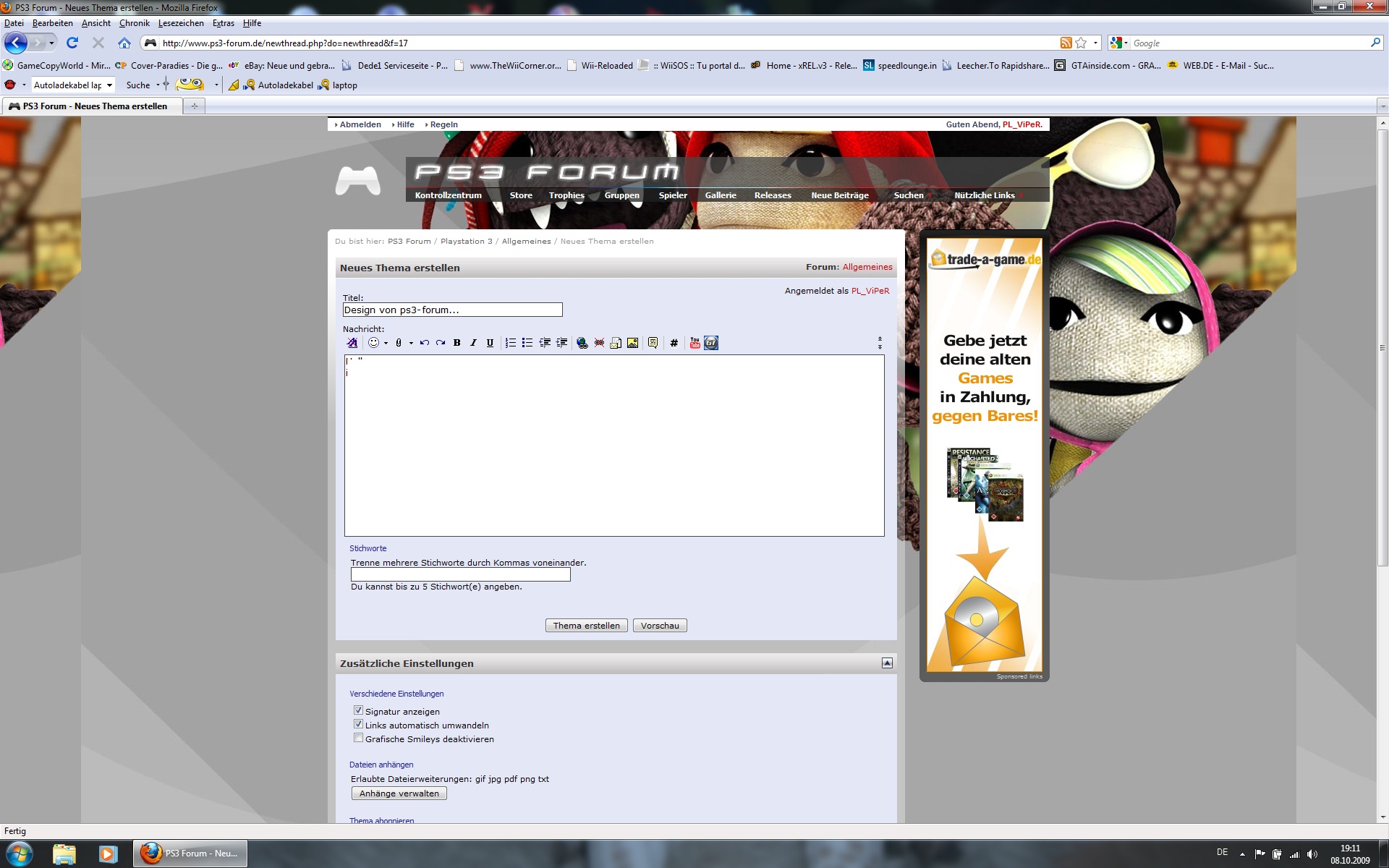Open attachment paperclip dropdown arrow
Screen dimensions: 1389x868
[x=411, y=344]
